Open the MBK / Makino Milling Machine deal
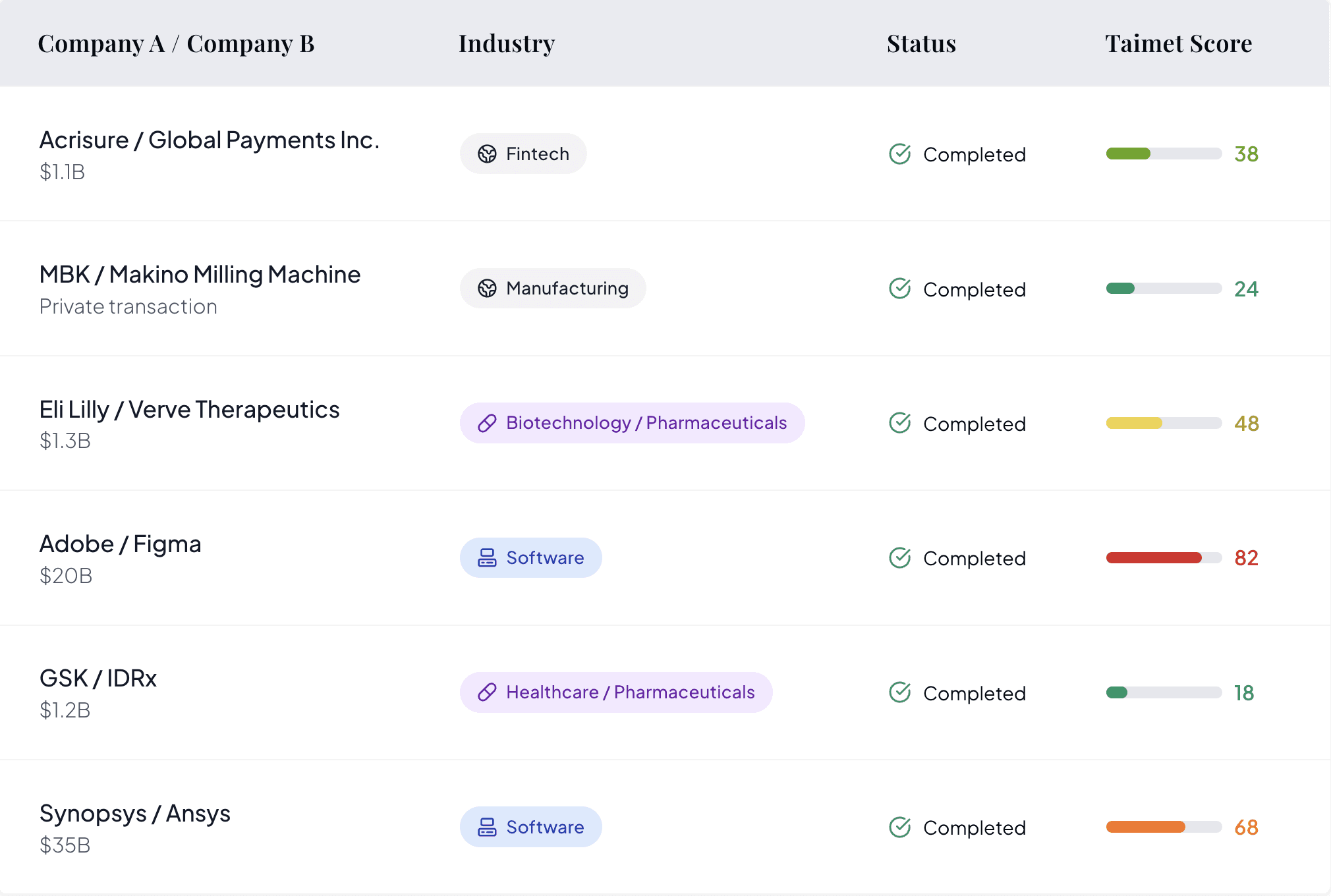1331x896 pixels. tap(200, 275)
